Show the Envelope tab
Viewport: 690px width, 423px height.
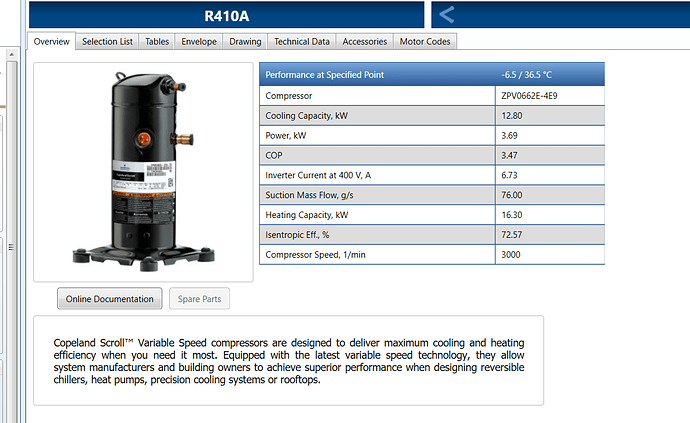[199, 41]
